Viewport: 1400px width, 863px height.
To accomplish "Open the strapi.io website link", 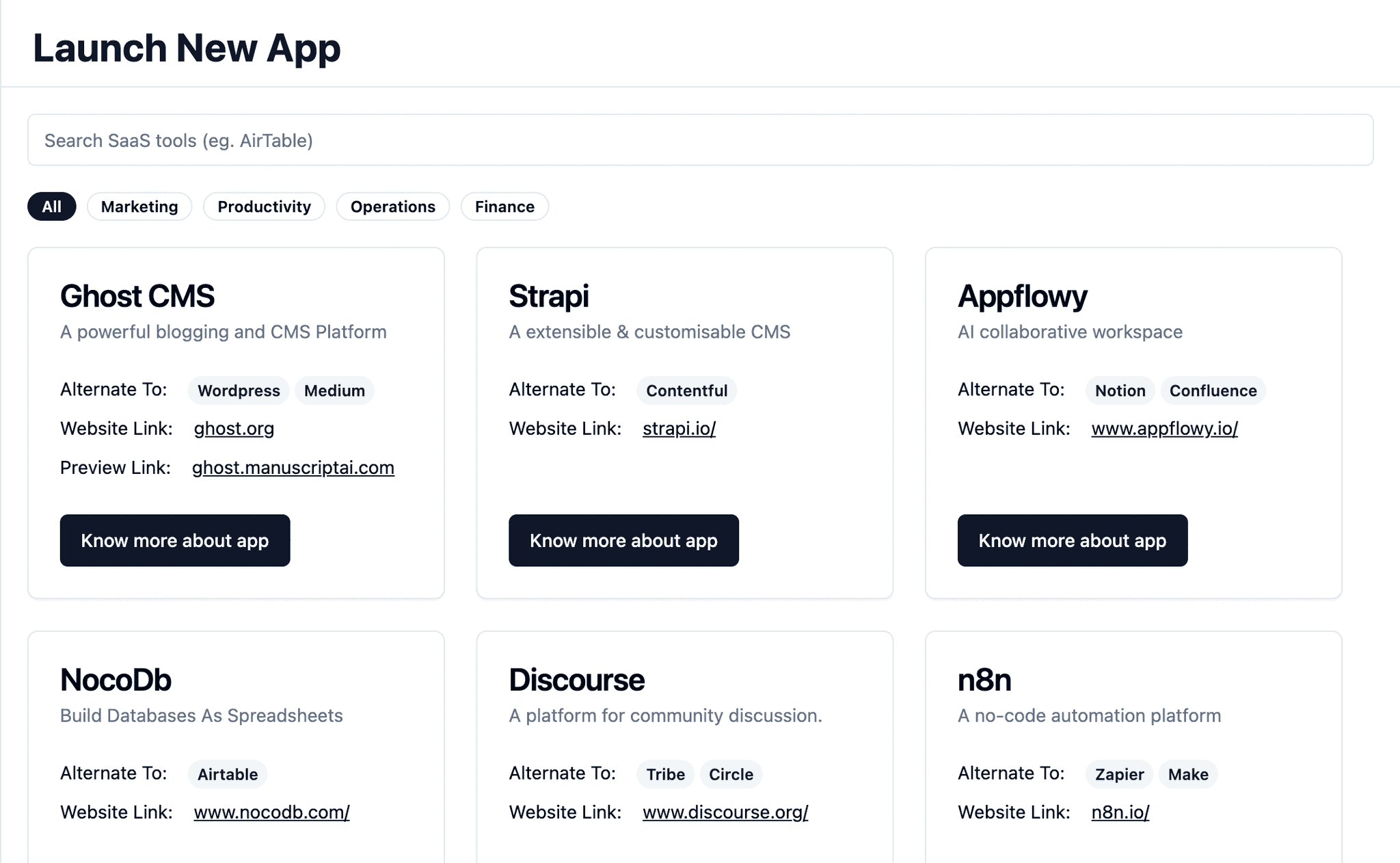I will tap(679, 429).
